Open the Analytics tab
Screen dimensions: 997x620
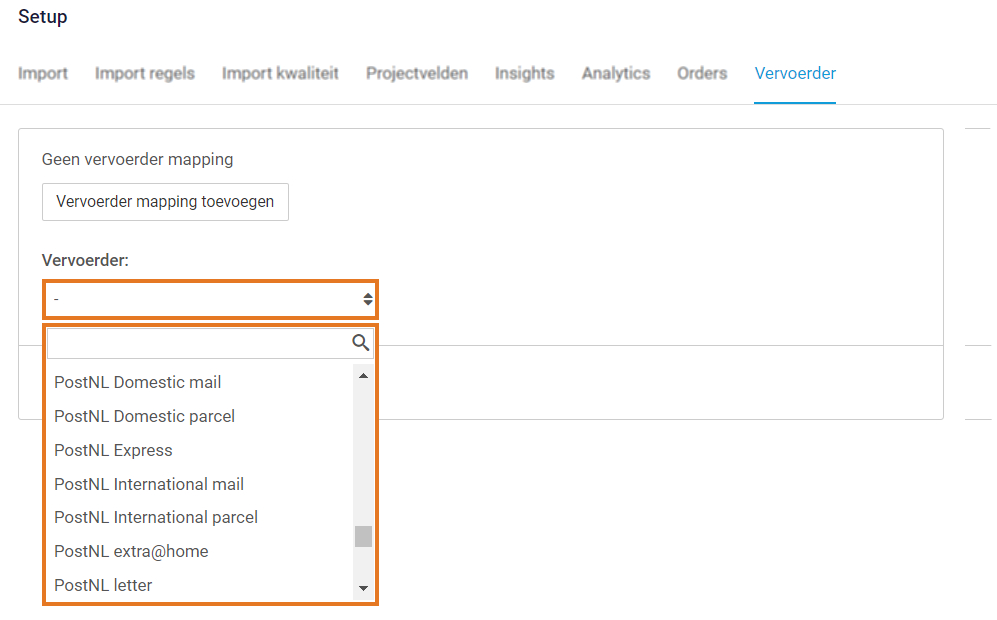[616, 73]
